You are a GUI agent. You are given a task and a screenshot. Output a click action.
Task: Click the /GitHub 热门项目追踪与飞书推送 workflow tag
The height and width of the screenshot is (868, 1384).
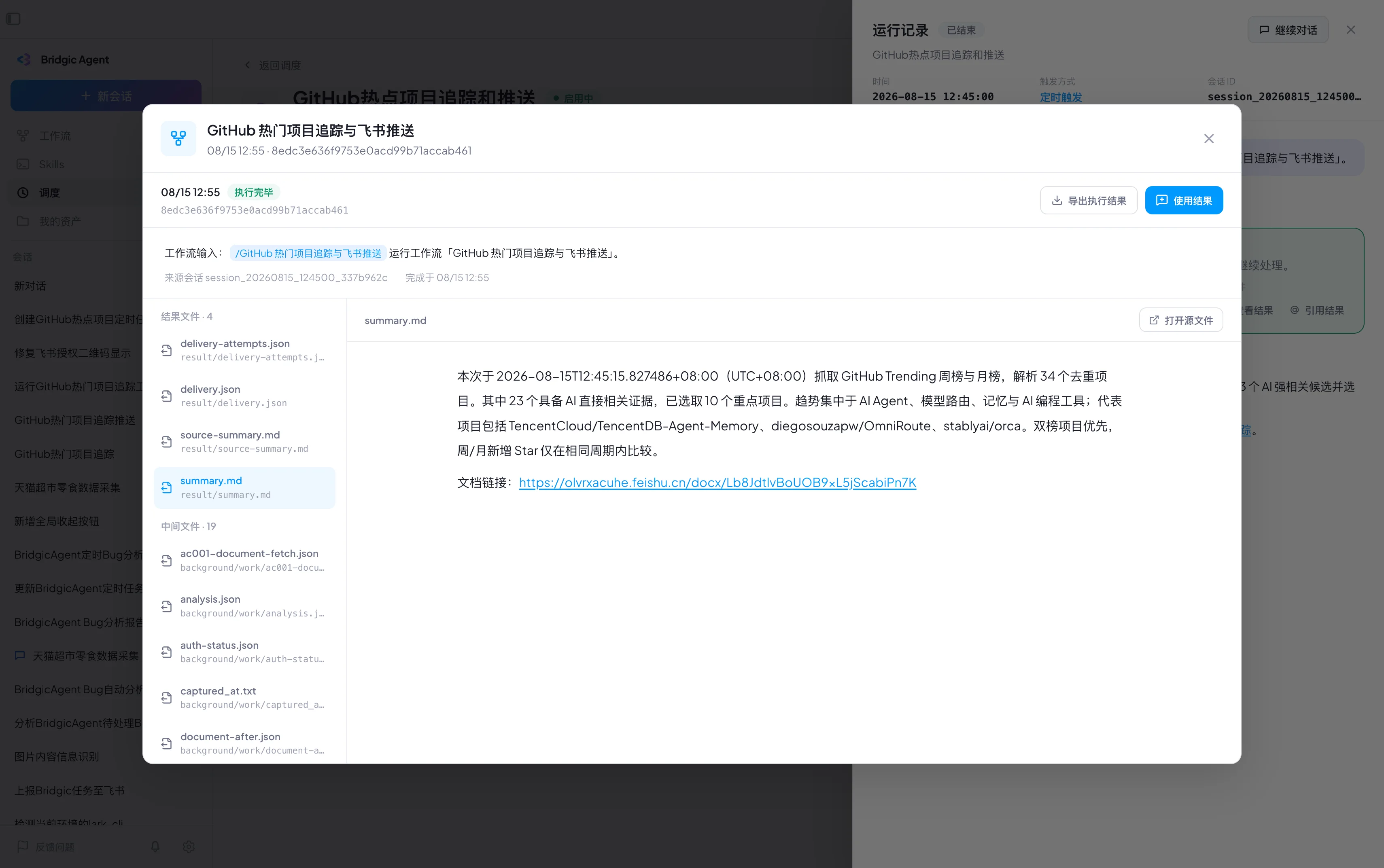[308, 253]
